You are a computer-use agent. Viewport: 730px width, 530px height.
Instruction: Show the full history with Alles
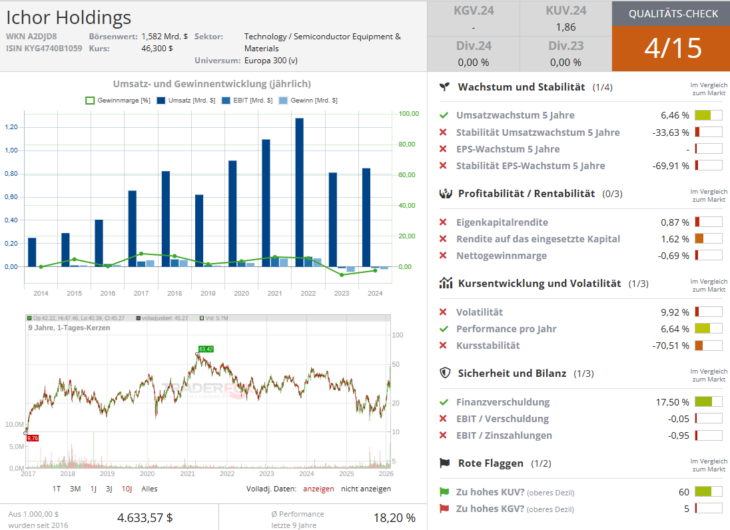[x=149, y=489]
